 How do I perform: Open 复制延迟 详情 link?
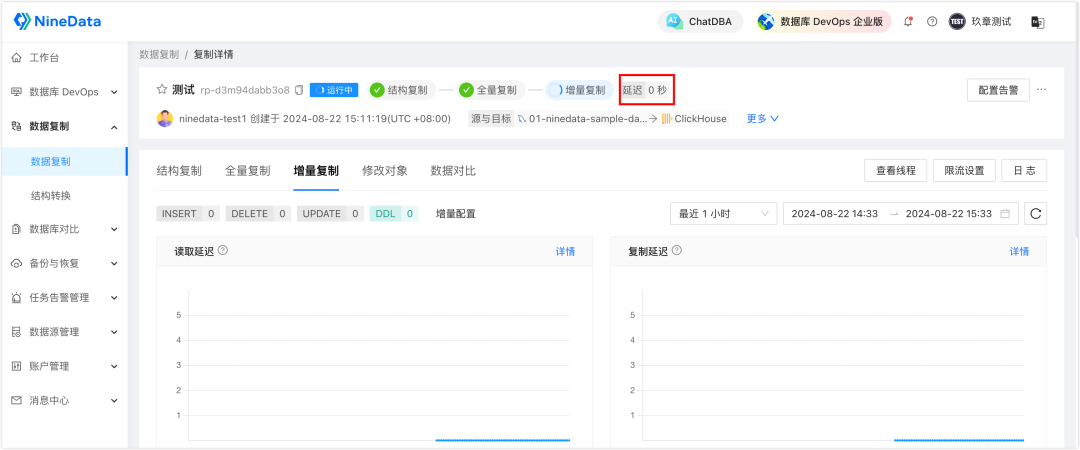[1019, 252]
